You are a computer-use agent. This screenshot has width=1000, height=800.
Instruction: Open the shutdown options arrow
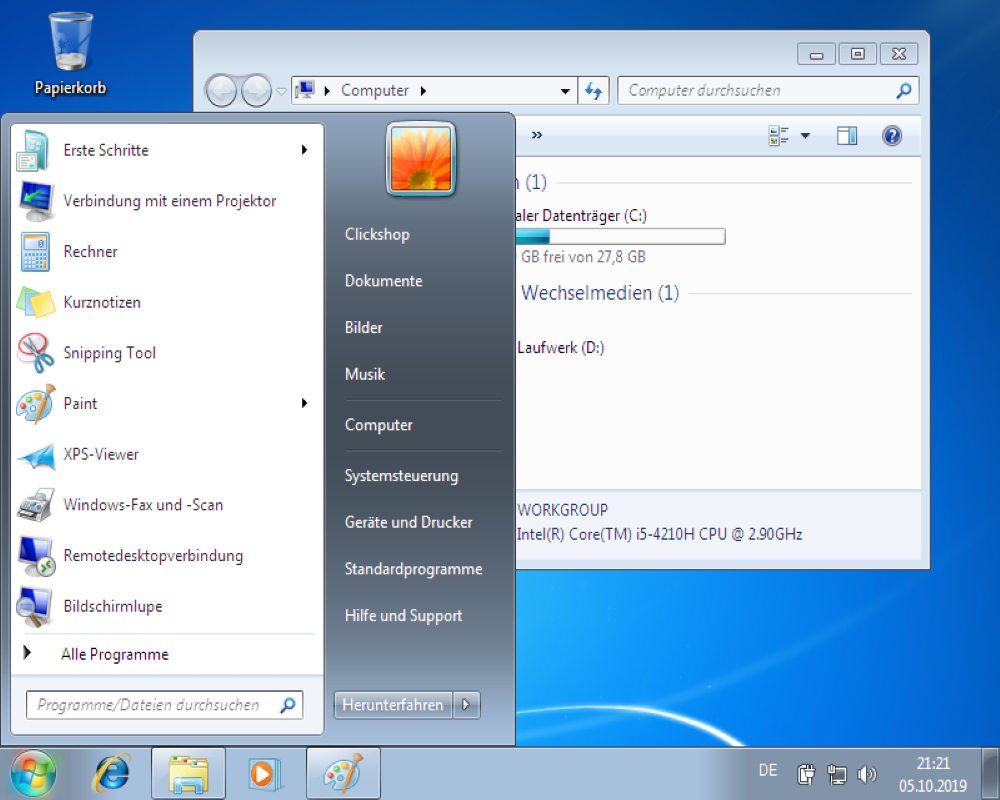point(466,705)
